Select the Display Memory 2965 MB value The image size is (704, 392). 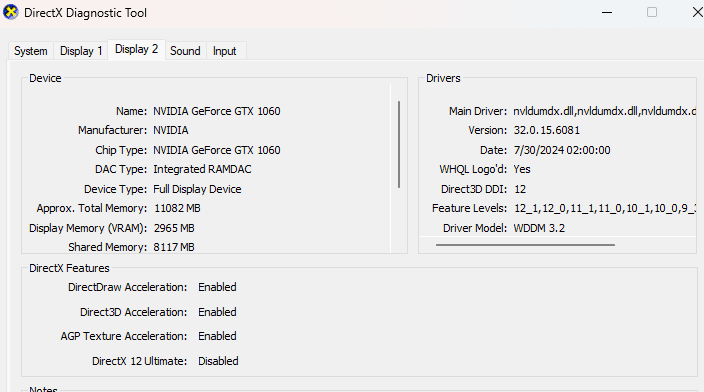[x=174, y=228]
